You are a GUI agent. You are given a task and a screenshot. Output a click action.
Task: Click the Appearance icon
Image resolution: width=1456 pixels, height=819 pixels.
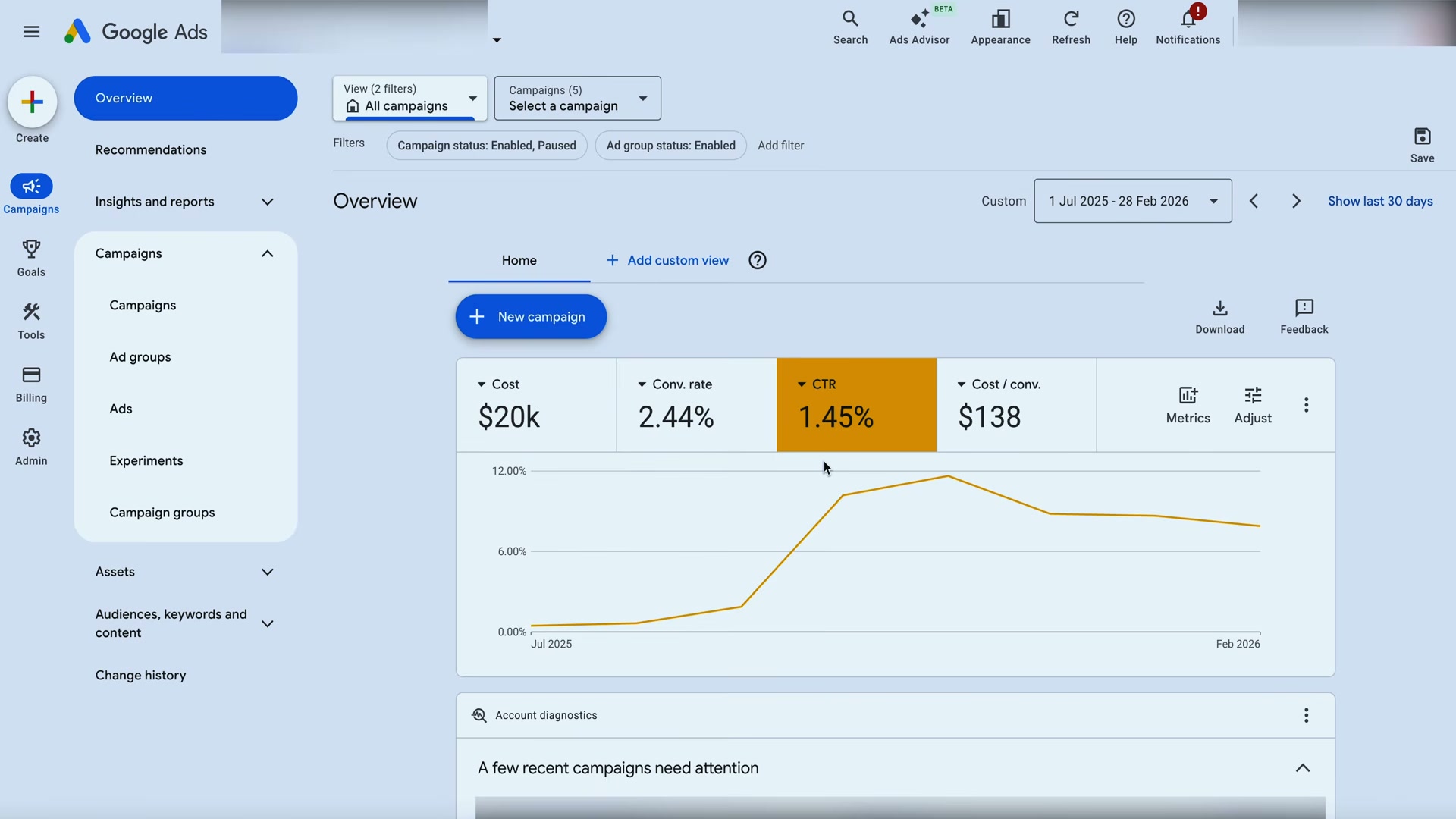[x=1000, y=27]
